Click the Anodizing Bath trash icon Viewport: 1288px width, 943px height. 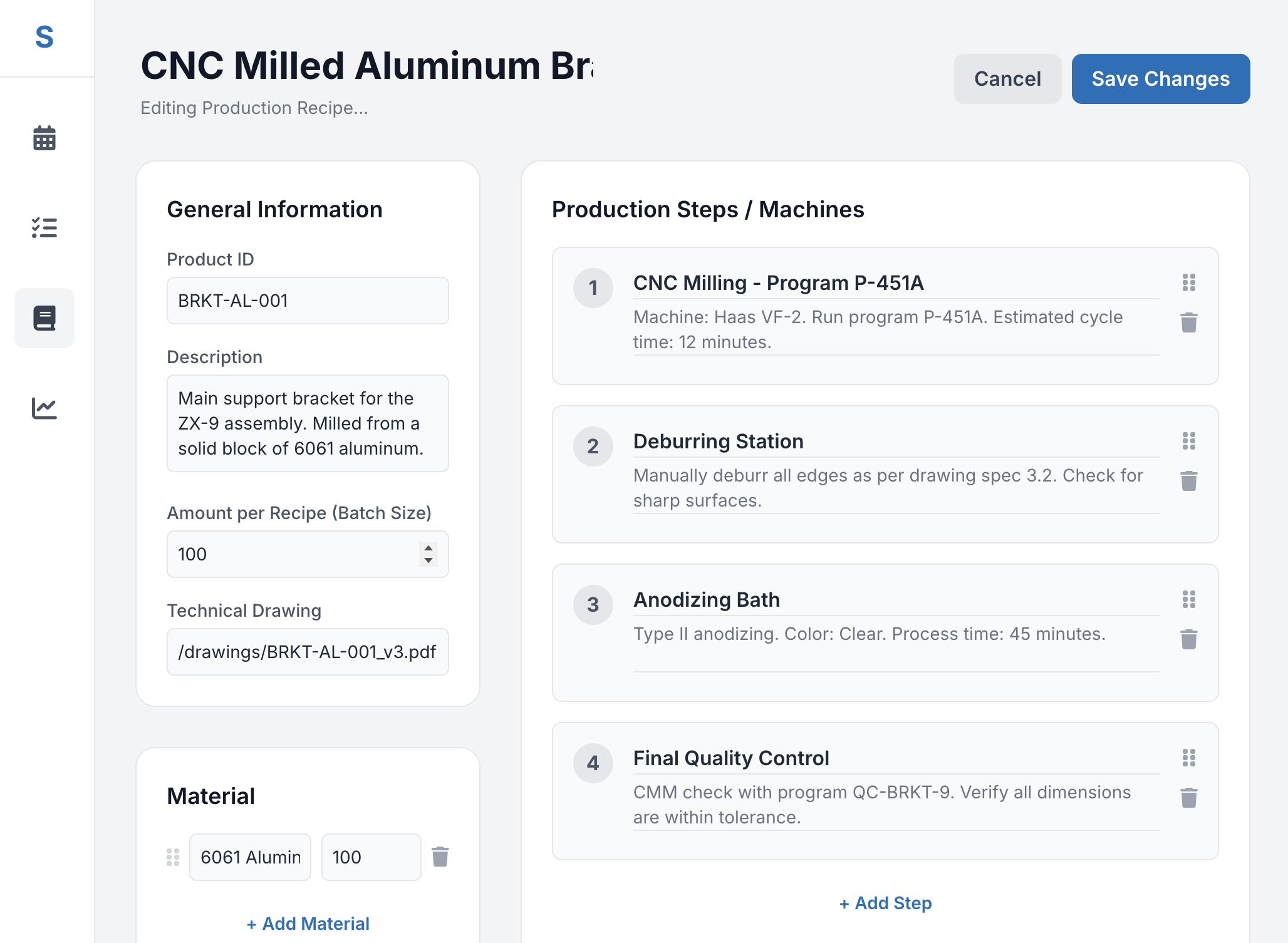click(1188, 639)
